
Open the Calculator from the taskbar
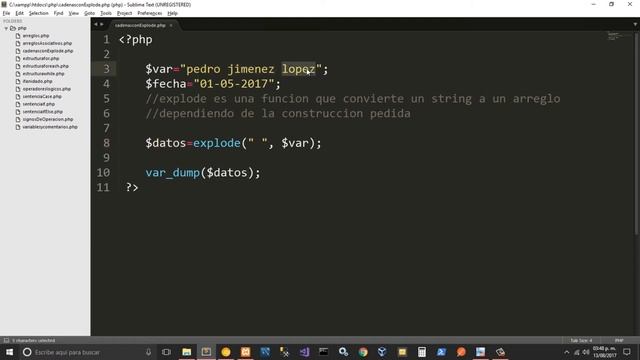422,352
